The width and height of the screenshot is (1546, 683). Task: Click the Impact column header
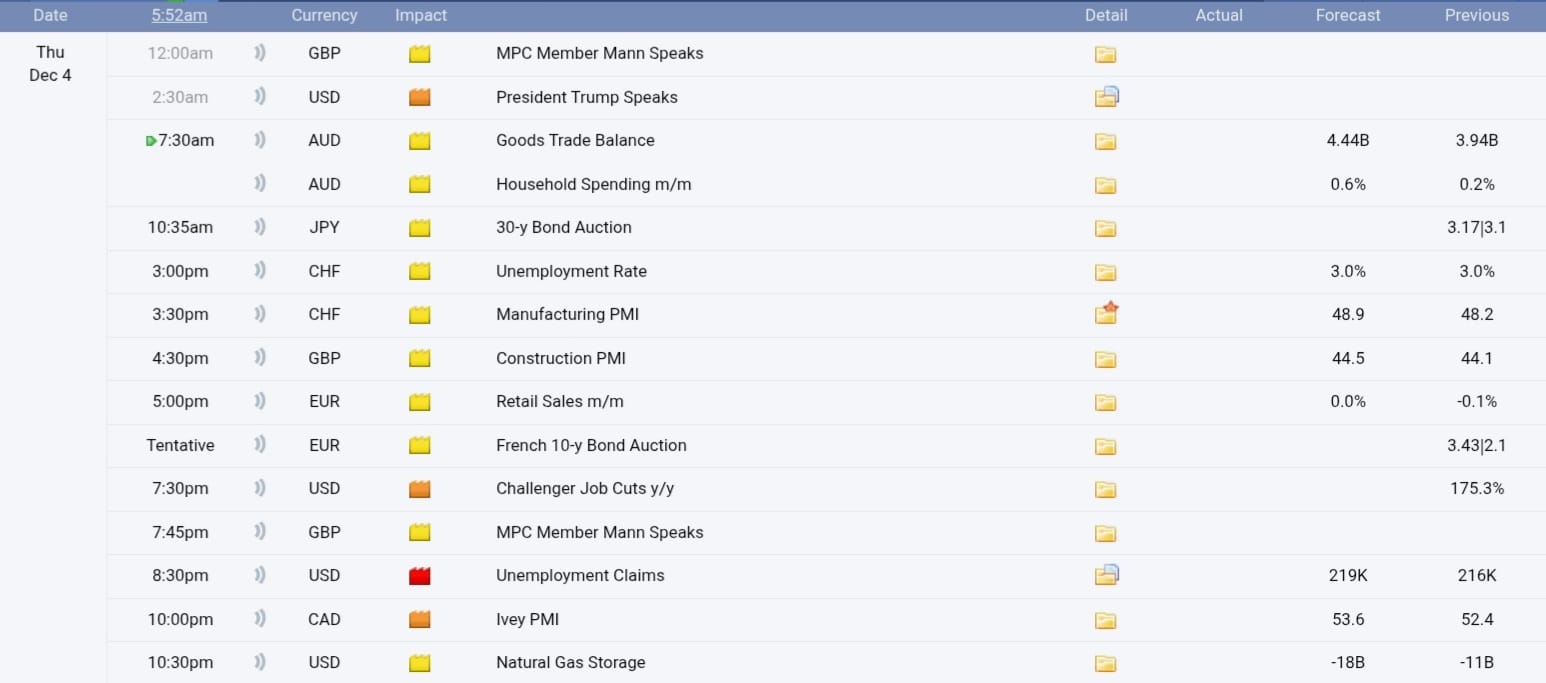(x=421, y=15)
